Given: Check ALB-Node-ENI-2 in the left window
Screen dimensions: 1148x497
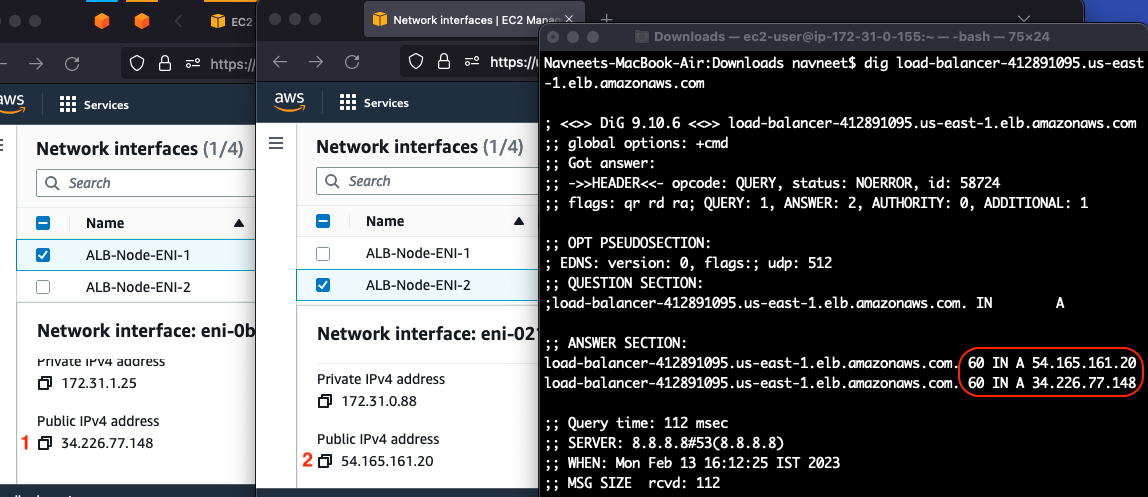Looking at the screenshot, I should click(43, 287).
